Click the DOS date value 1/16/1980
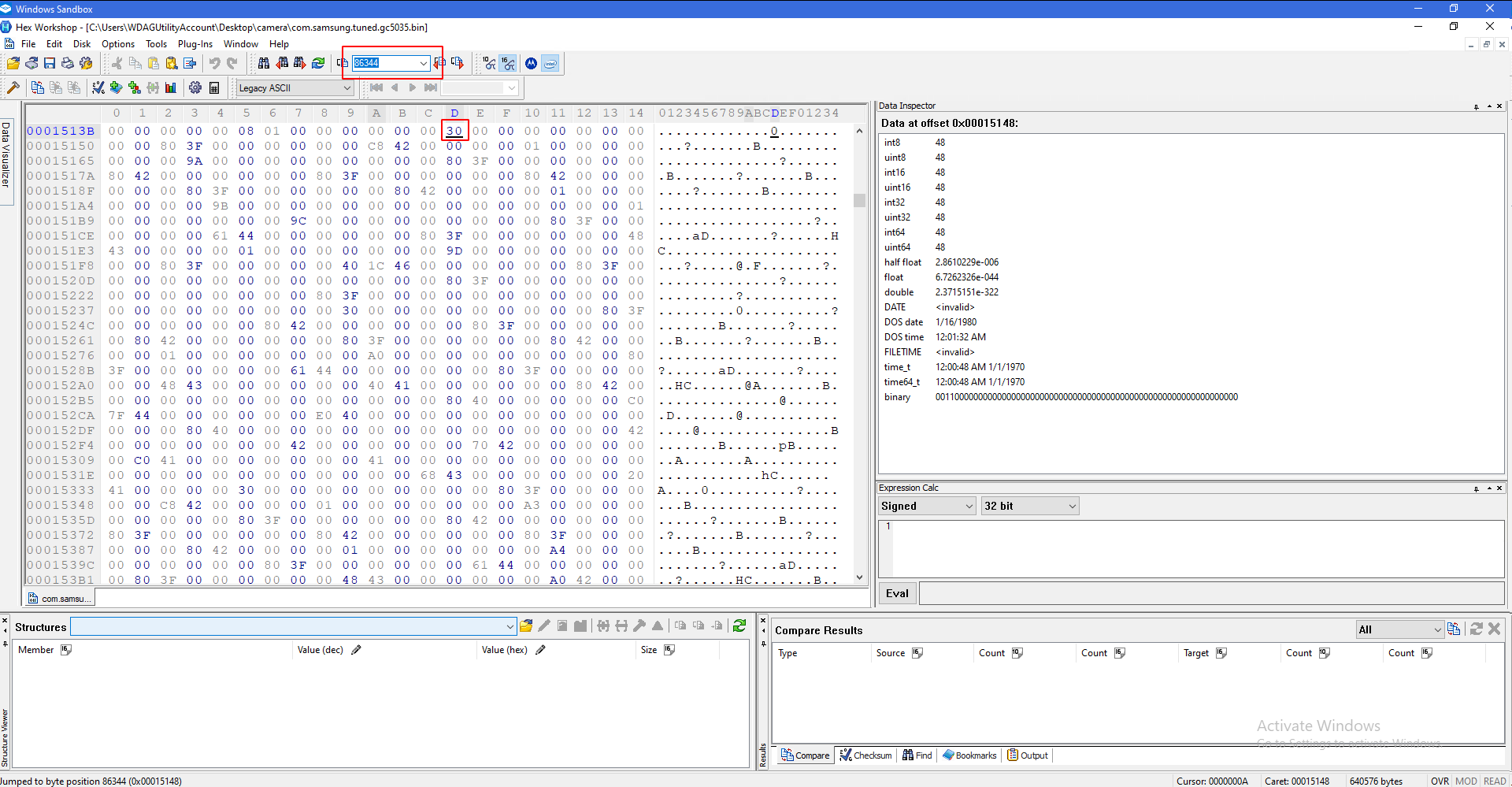Viewport: 1512px width, 787px height. pyautogui.click(x=955, y=322)
